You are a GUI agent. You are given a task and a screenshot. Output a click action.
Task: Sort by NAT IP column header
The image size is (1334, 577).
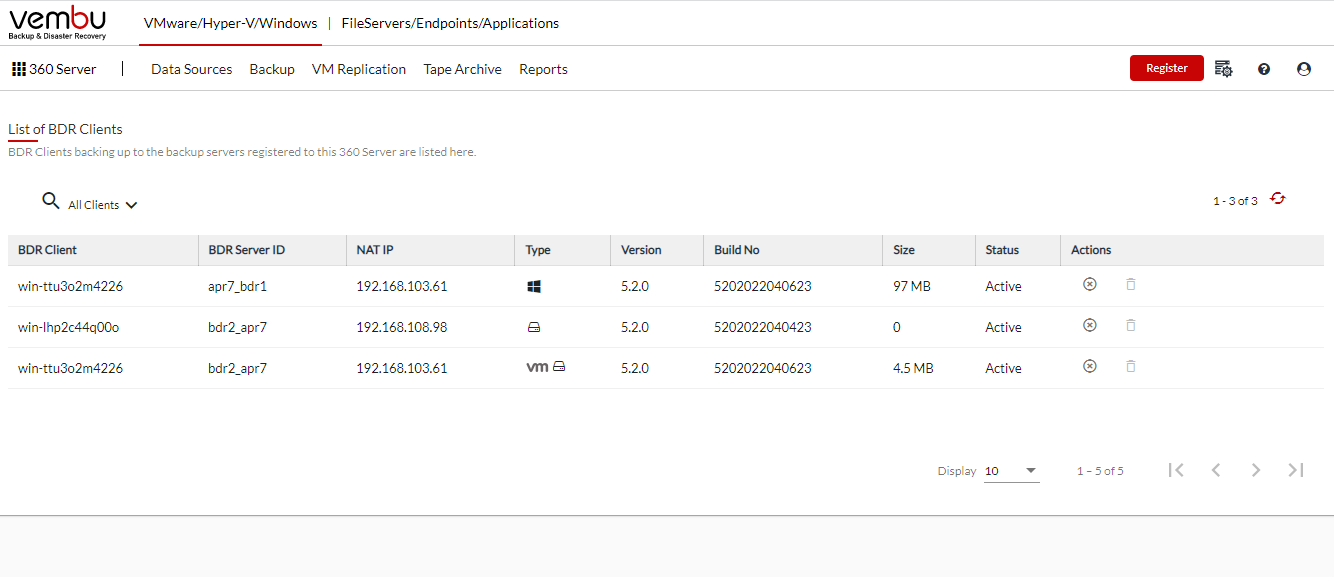[377, 250]
